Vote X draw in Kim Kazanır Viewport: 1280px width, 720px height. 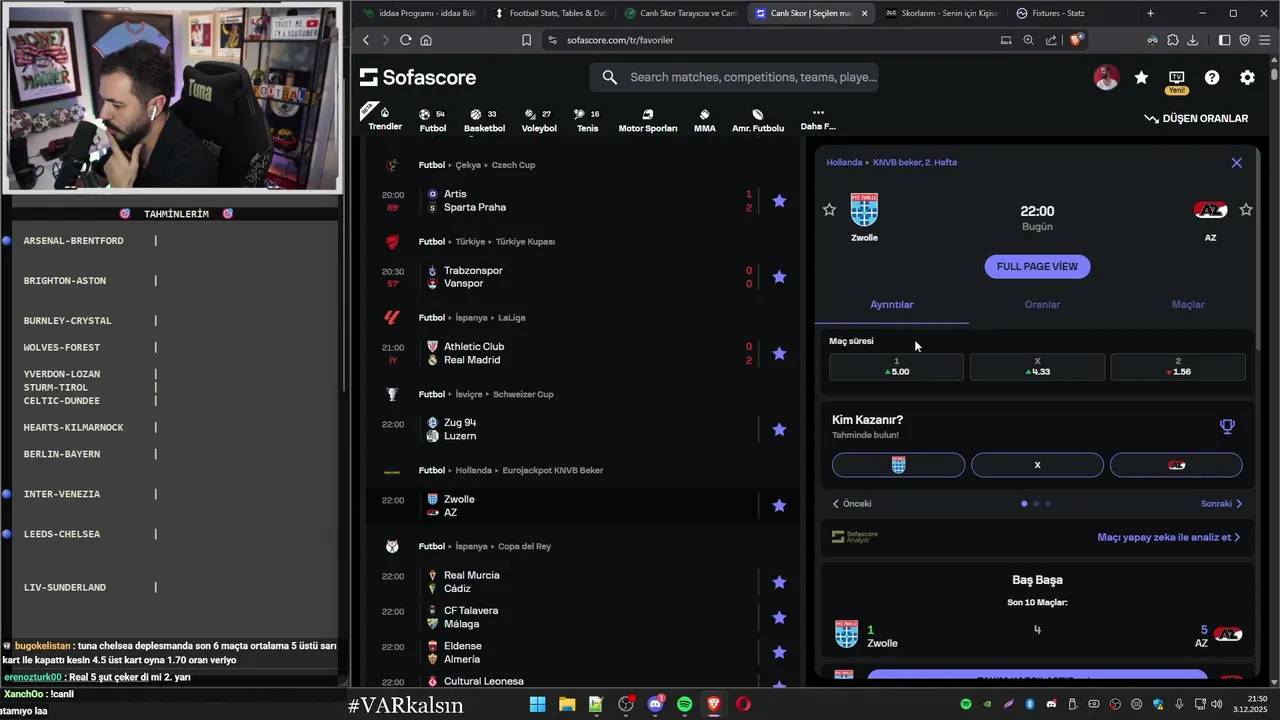tap(1037, 465)
